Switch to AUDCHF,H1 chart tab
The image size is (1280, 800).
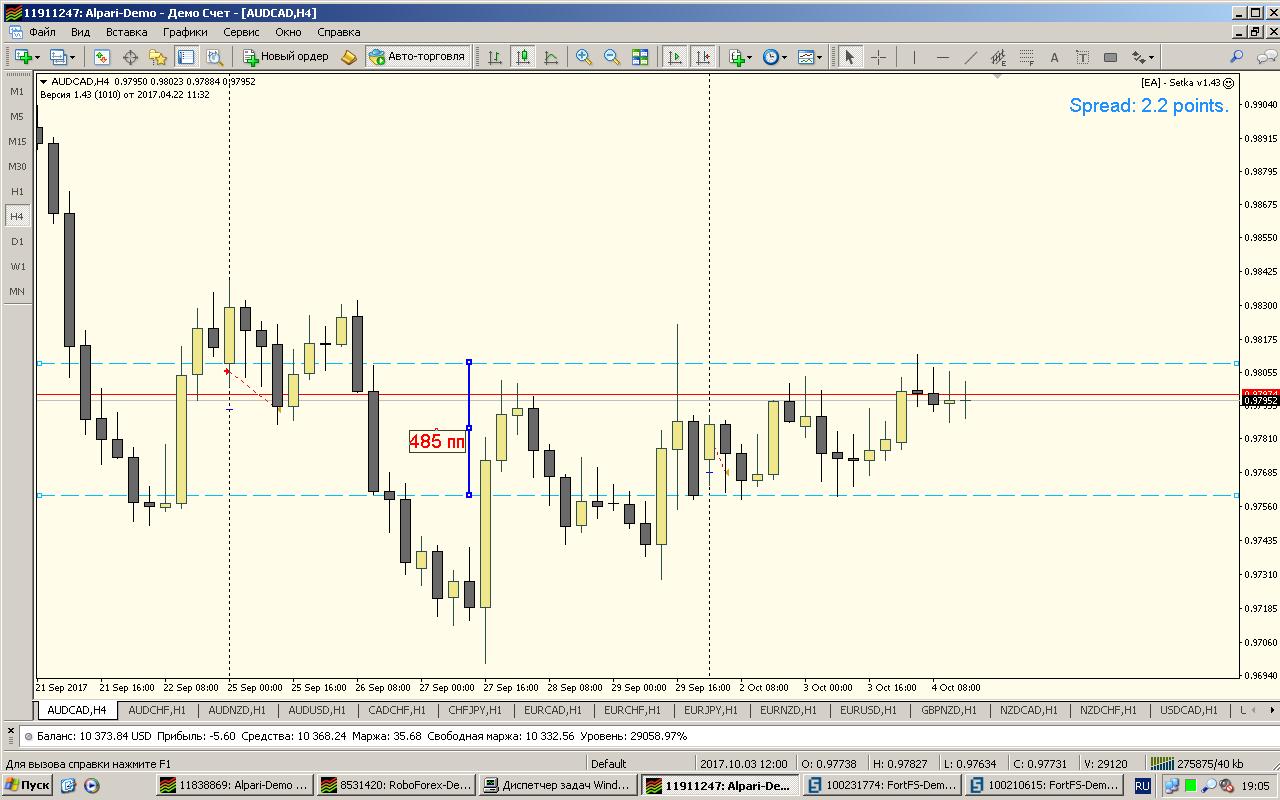point(157,710)
